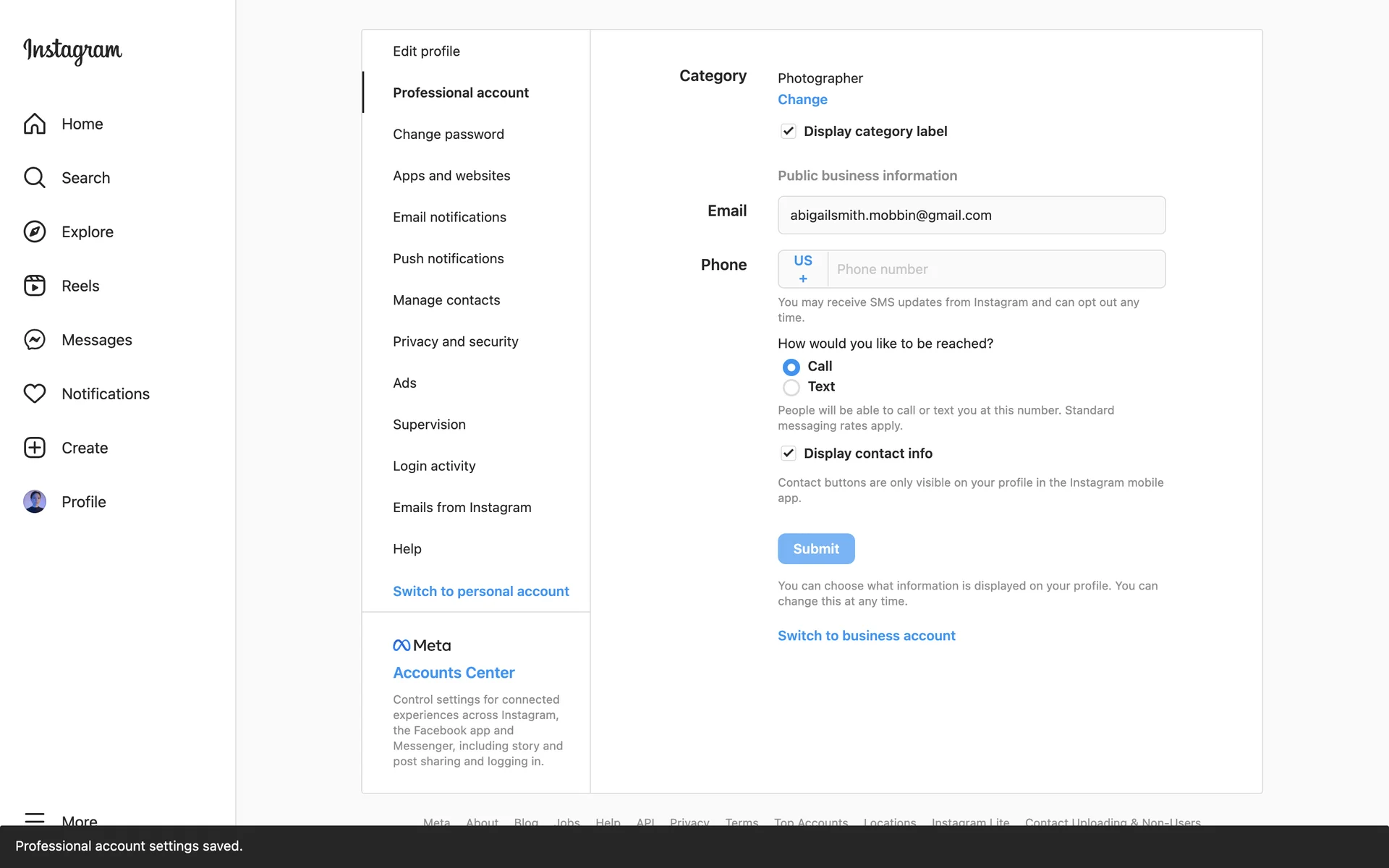Screen dimensions: 1389x868
Task: Click the Submit button
Action: pyautogui.click(x=816, y=549)
